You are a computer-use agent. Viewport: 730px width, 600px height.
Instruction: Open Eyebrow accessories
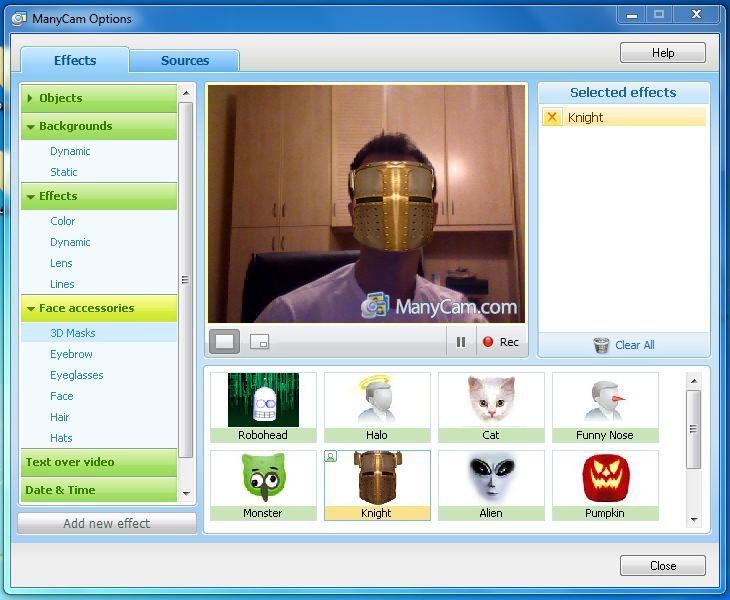pos(71,354)
